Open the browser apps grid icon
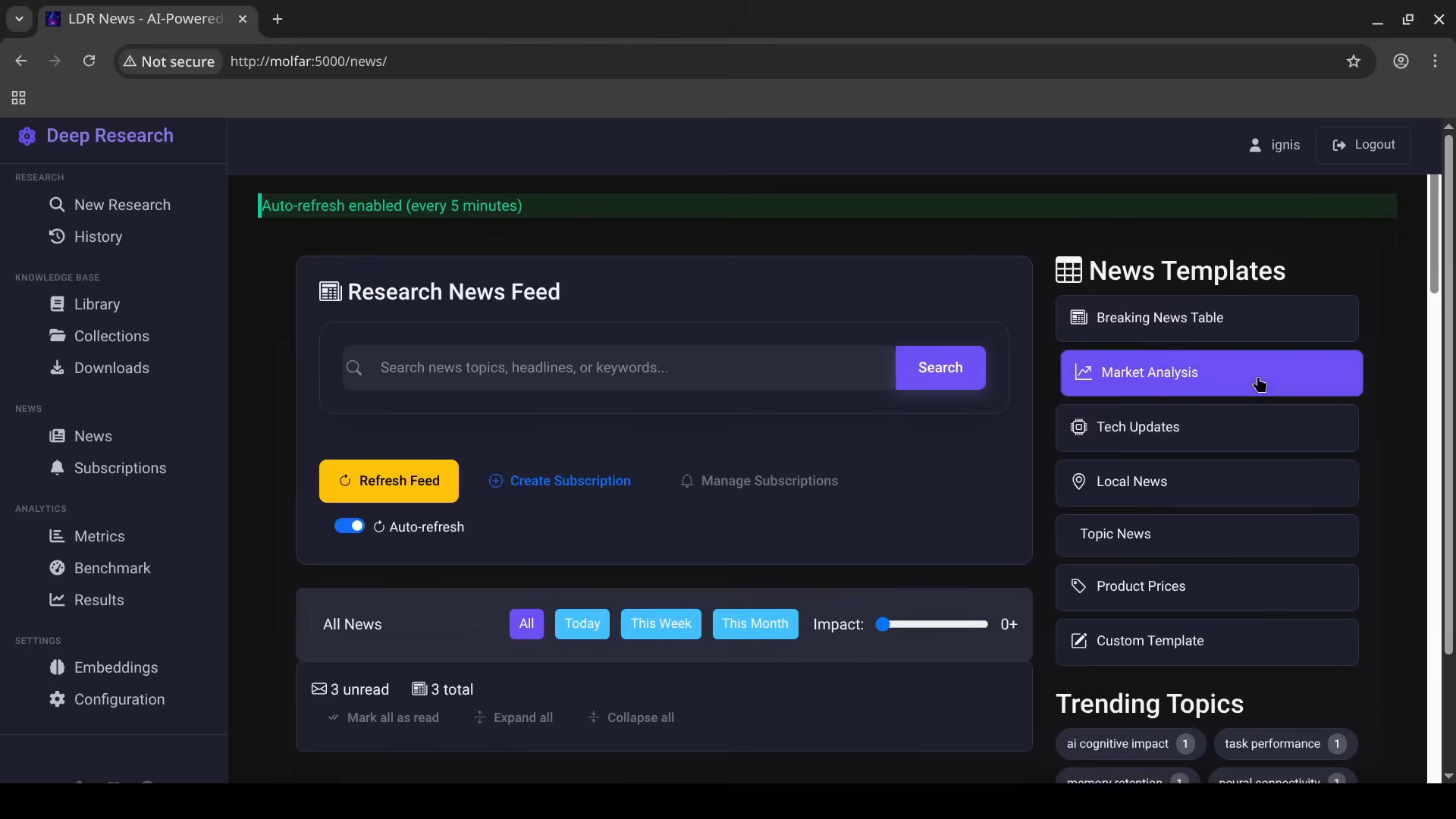1456x819 pixels. pos(19,98)
